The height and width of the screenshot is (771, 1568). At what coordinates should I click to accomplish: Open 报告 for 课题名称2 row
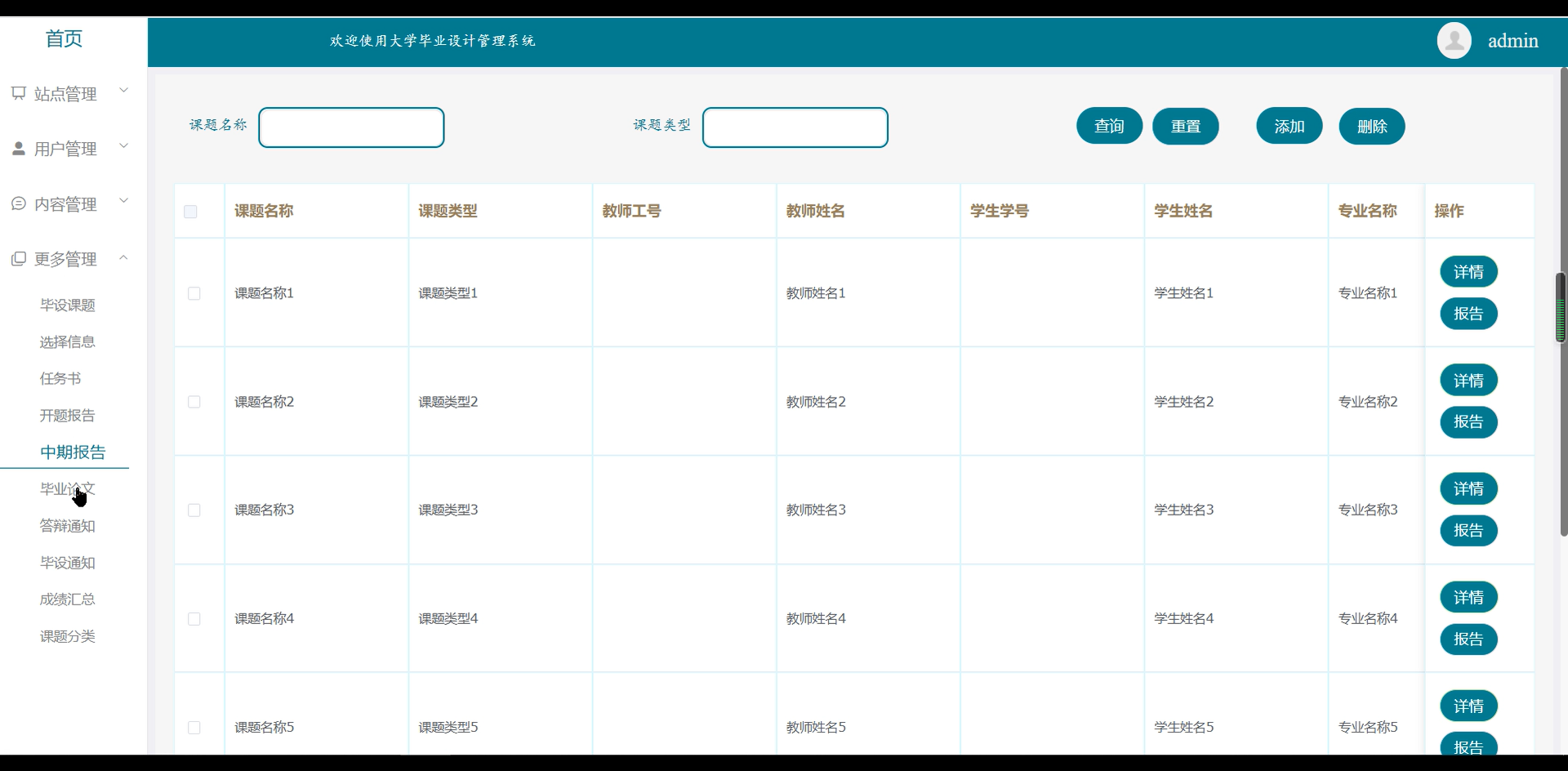pos(1468,422)
